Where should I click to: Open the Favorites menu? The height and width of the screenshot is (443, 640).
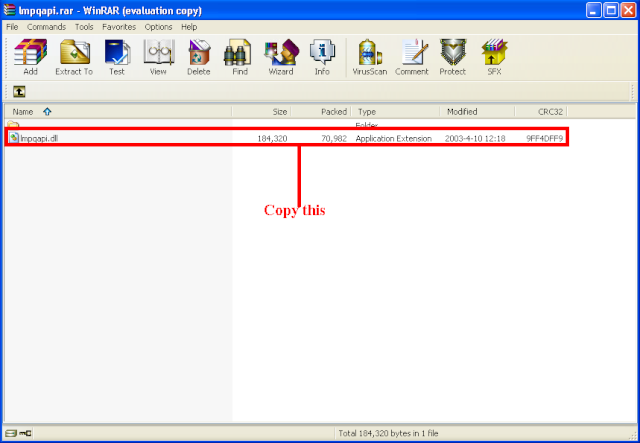(x=119, y=27)
